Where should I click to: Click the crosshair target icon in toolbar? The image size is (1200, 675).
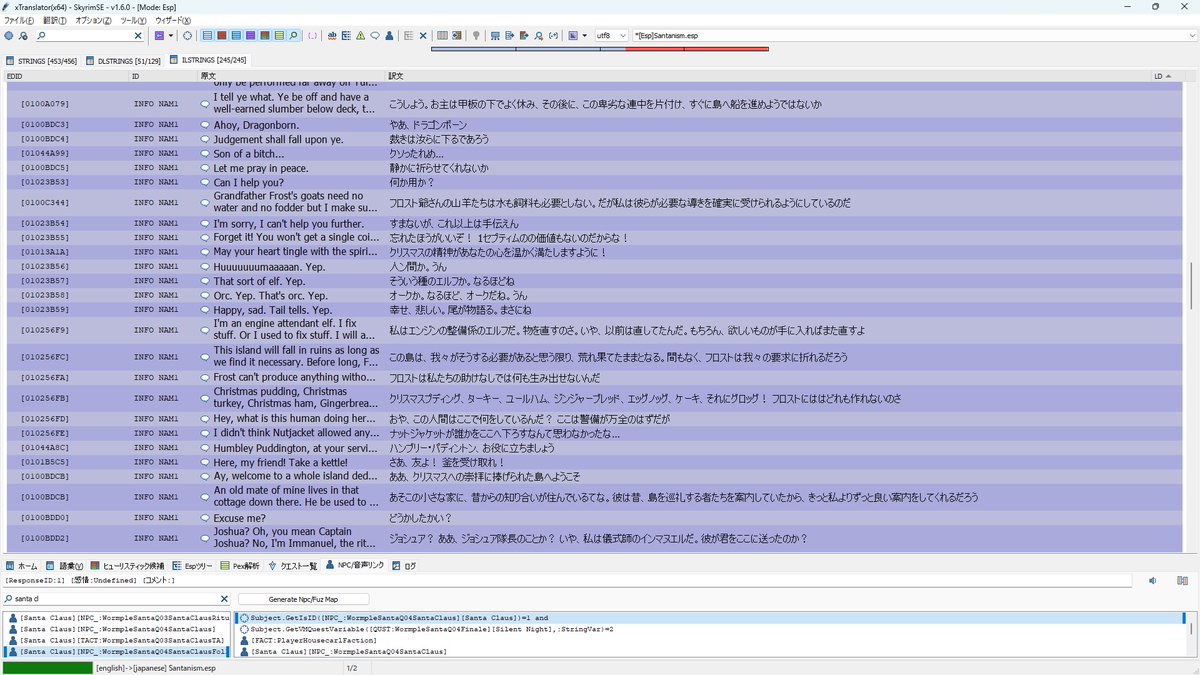[x=187, y=35]
